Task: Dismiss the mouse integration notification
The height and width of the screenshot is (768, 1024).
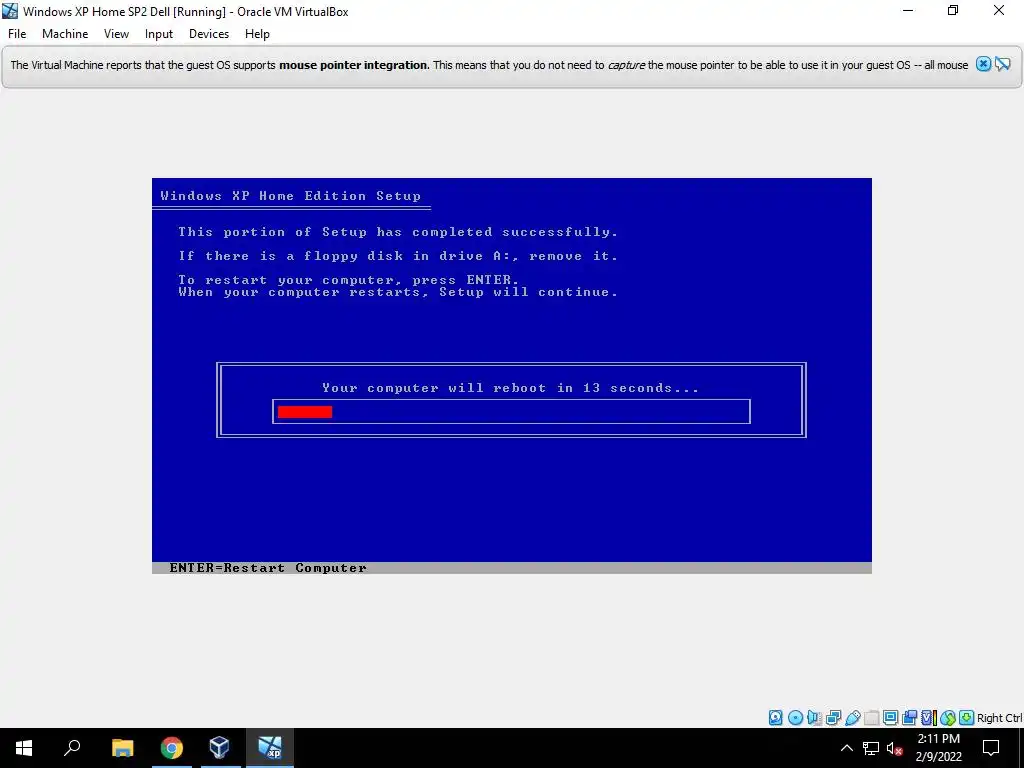Action: (984, 64)
